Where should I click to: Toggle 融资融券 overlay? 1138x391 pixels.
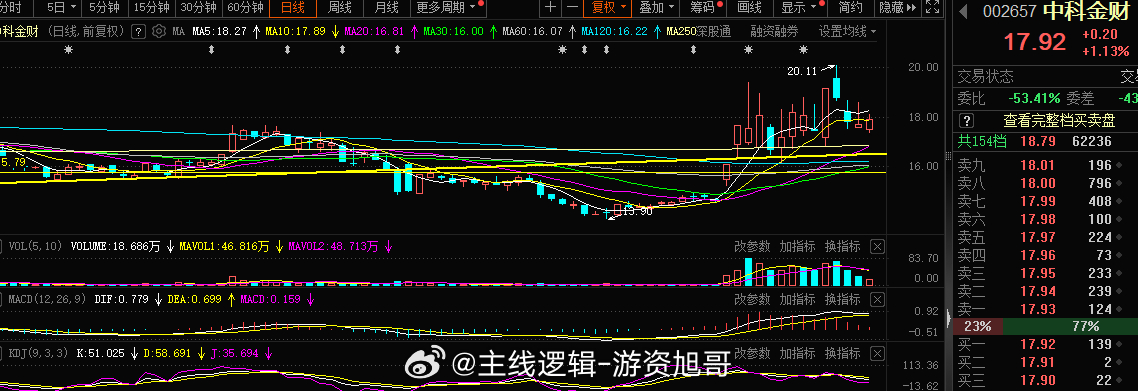pos(774,32)
